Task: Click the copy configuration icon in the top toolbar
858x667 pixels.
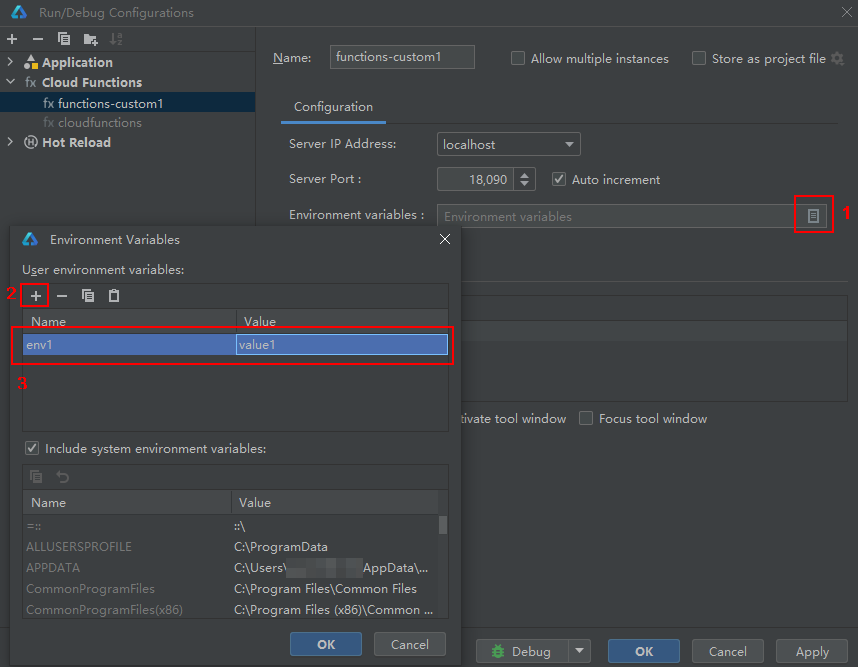Action: coord(64,39)
